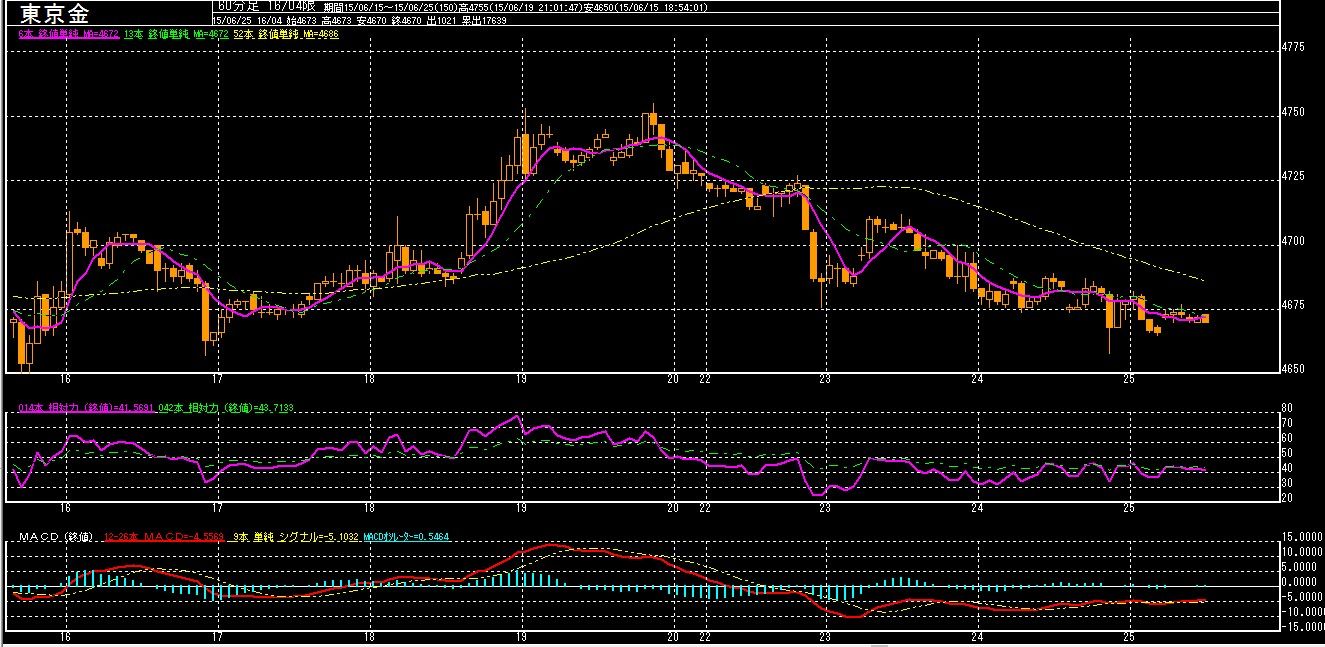The width and height of the screenshot is (1325, 647).
Task: Click the 15.0000 MACD axis label
Action: pos(1302,536)
